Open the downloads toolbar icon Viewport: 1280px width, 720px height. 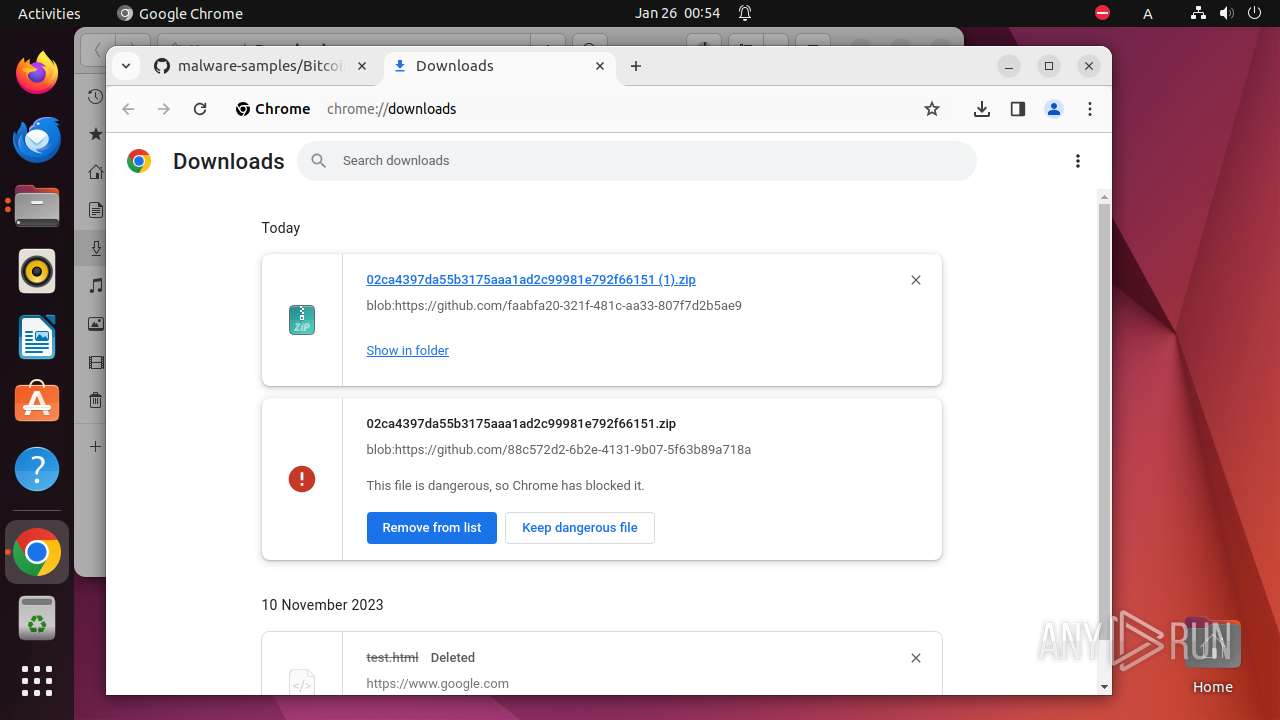click(982, 109)
